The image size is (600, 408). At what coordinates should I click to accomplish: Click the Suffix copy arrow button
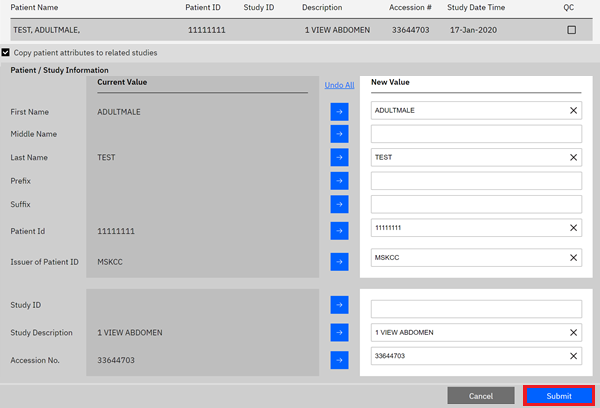tap(340, 205)
